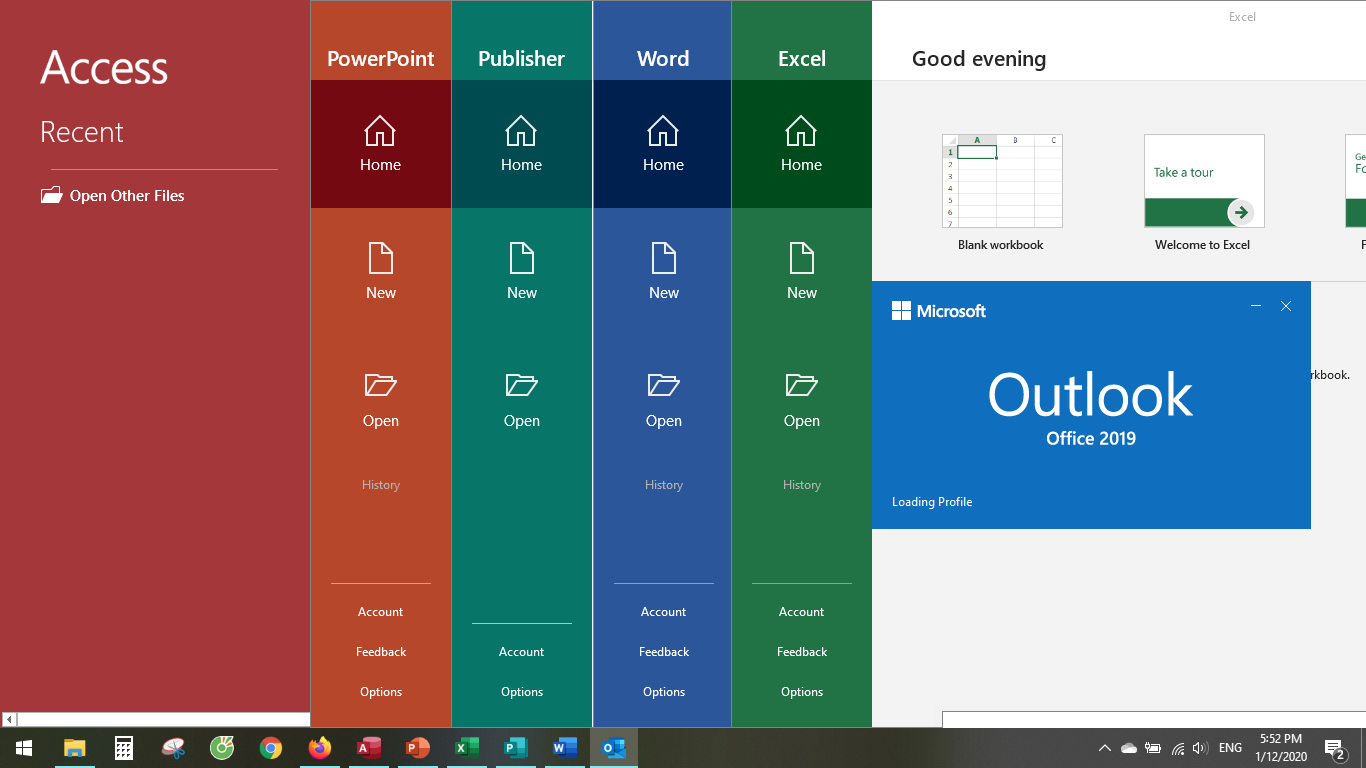Viewport: 1366px width, 768px height.
Task: Open Options in the Word panel
Action: 663,692
